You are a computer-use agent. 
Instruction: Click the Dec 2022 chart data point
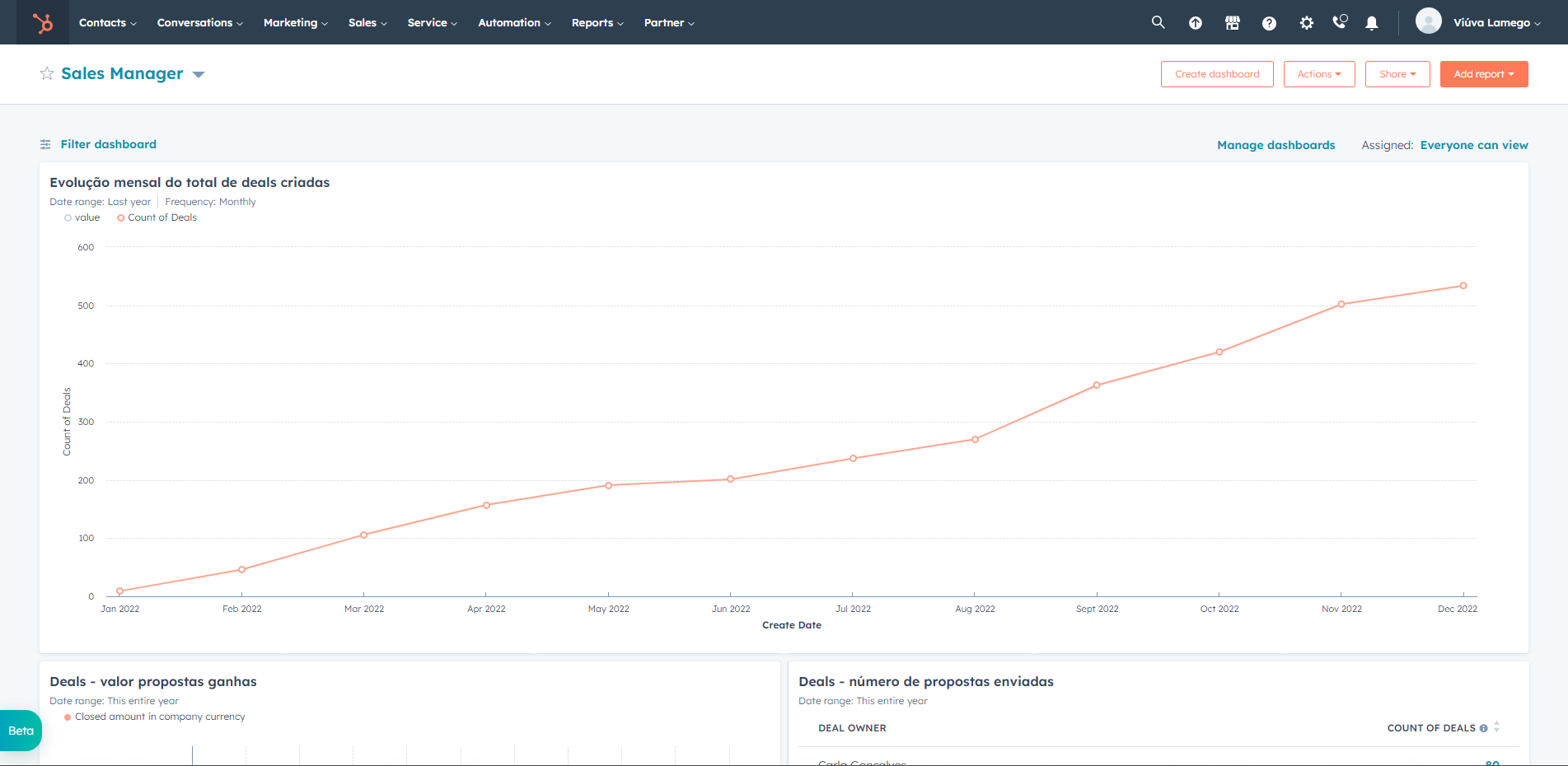pos(1463,286)
